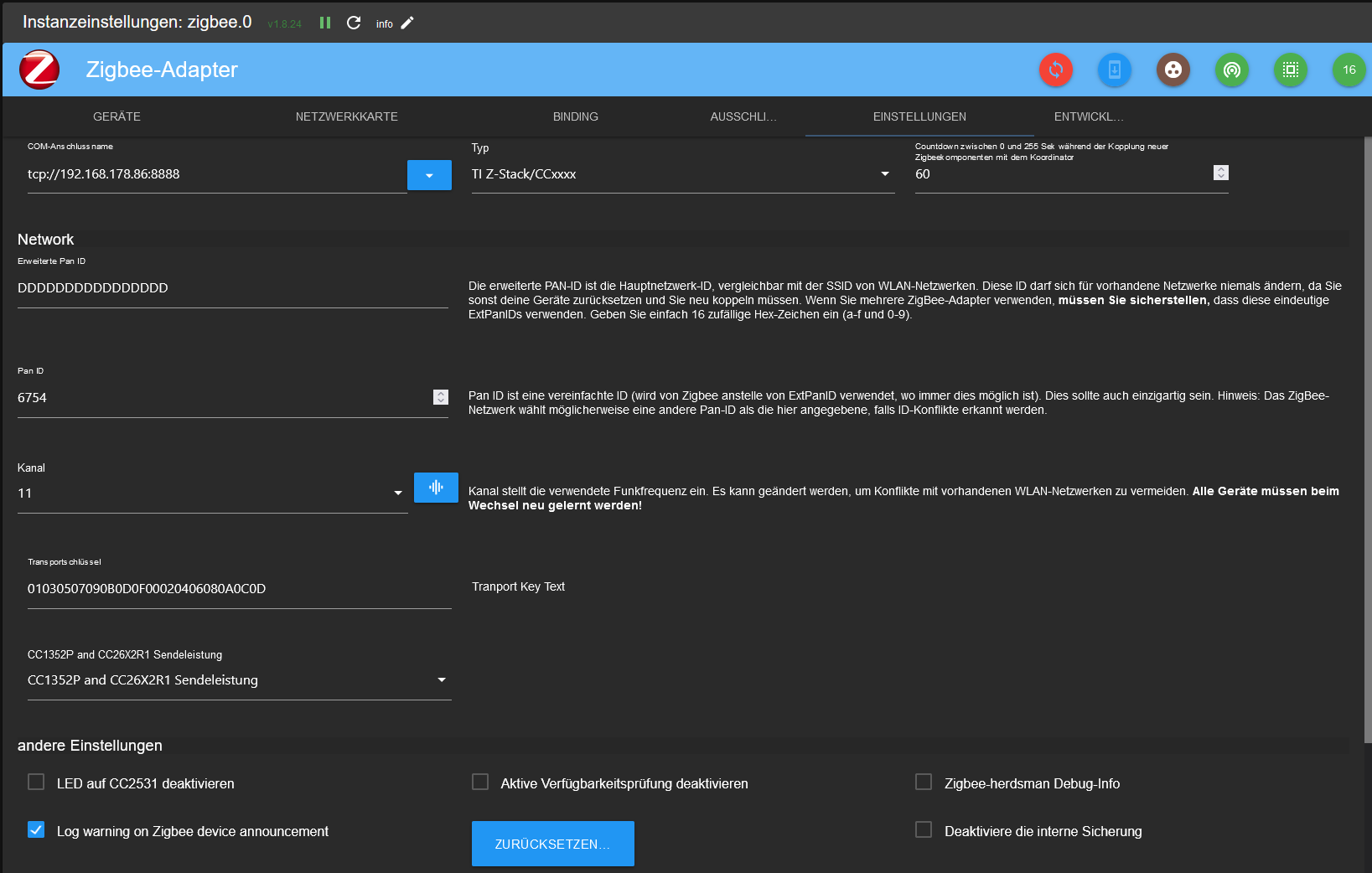Click the Zurücksetzen button

[x=553, y=844]
